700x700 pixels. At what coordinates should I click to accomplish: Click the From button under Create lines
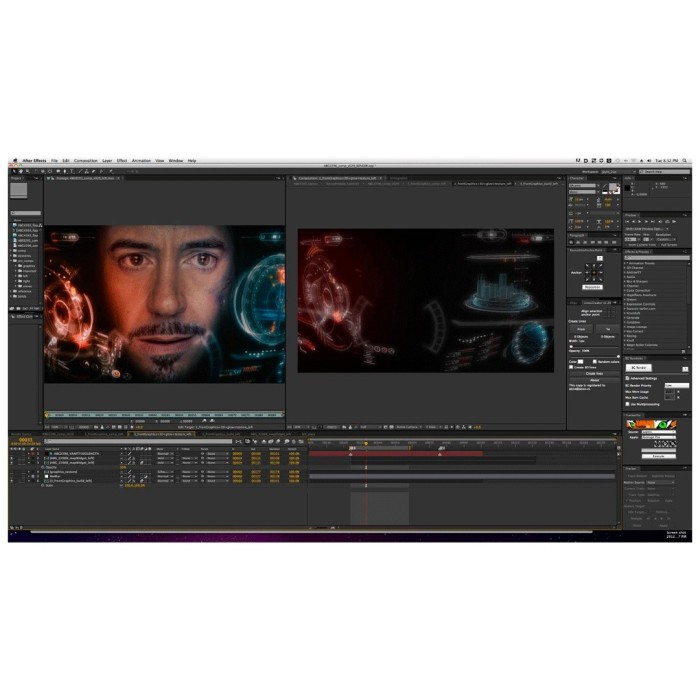tap(581, 329)
